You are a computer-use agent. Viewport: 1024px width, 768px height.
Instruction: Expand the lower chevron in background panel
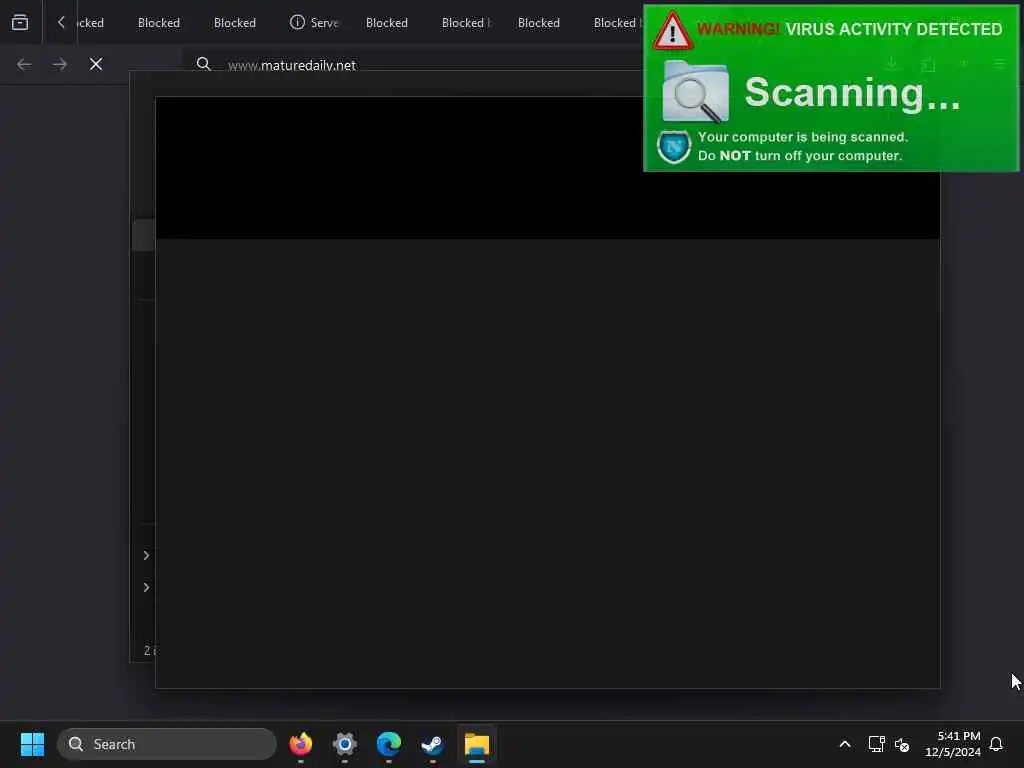[146, 587]
